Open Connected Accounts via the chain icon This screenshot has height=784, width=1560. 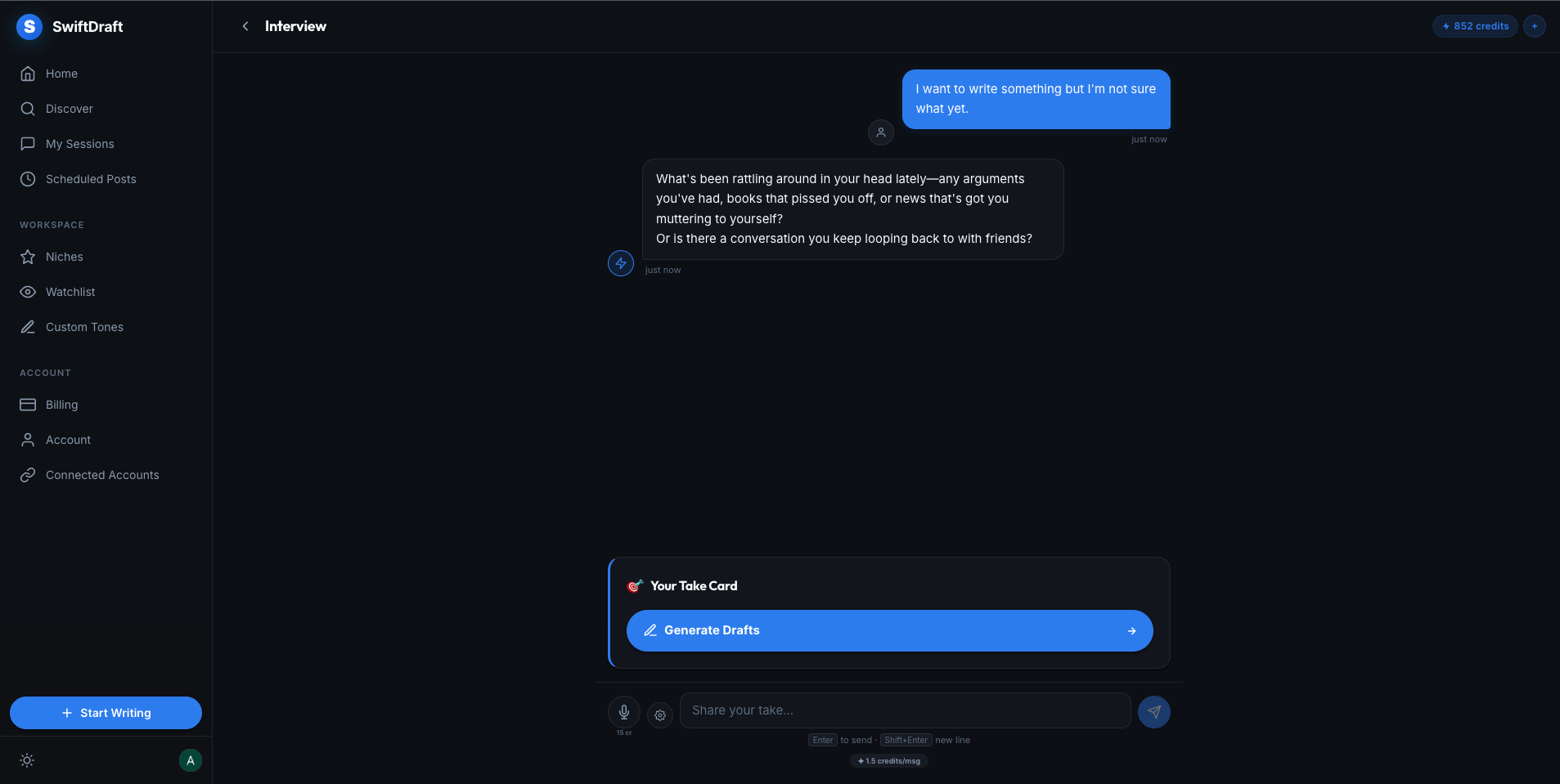click(28, 475)
